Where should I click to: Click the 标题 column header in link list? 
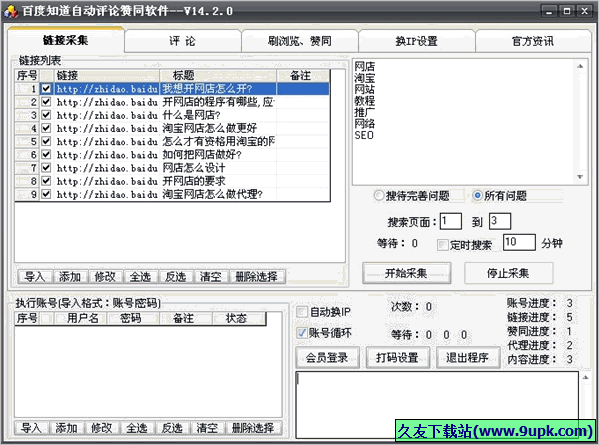coord(218,75)
